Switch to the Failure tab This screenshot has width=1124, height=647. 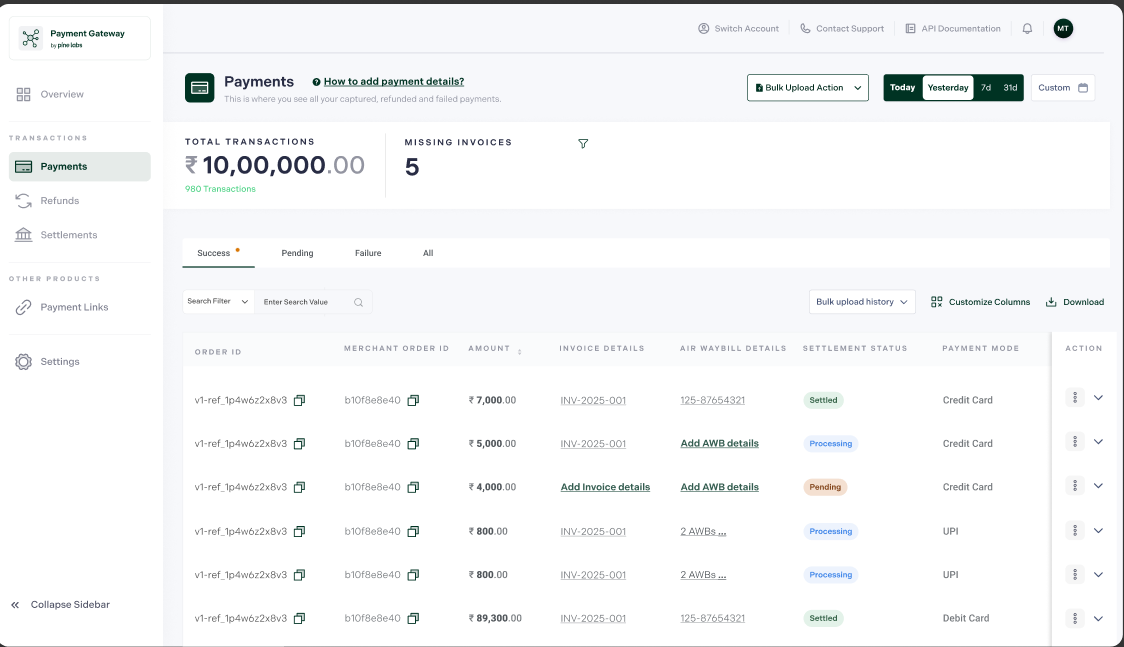(368, 253)
